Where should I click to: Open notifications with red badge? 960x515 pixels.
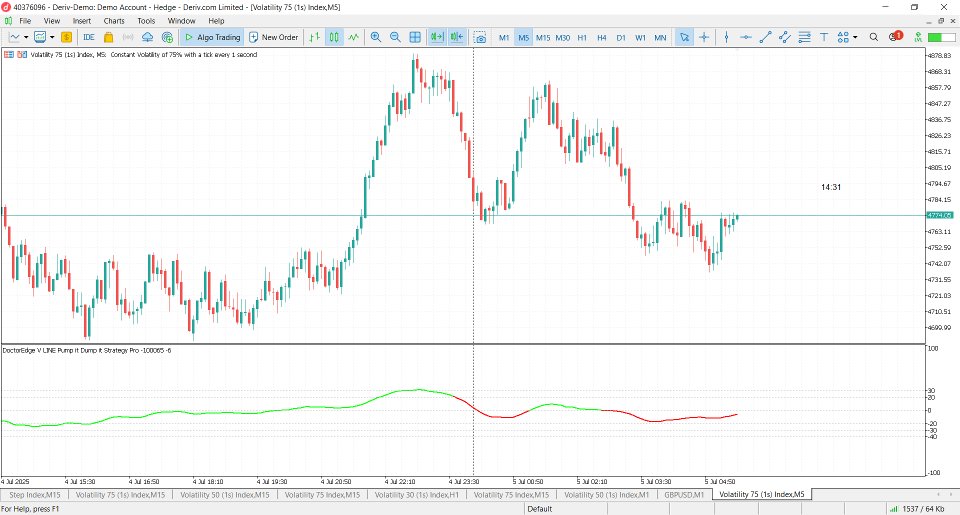[x=896, y=36]
